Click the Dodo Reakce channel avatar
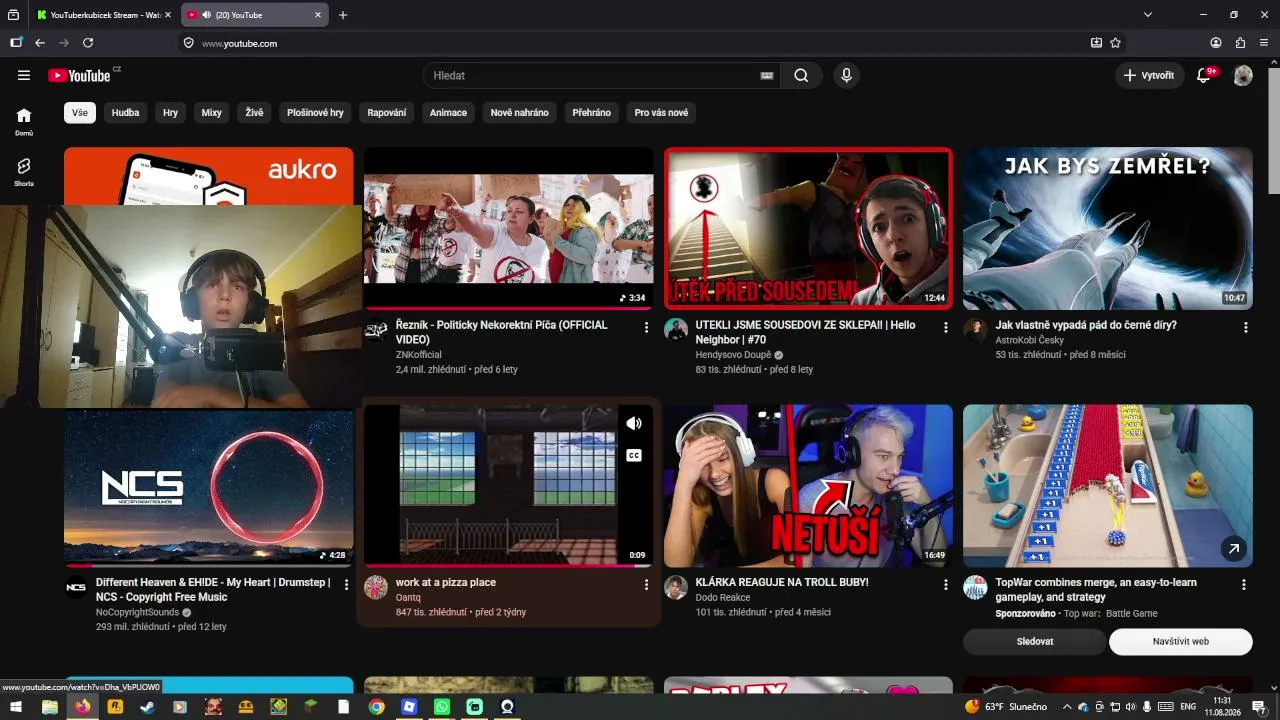This screenshot has width=1280, height=720. point(676,587)
